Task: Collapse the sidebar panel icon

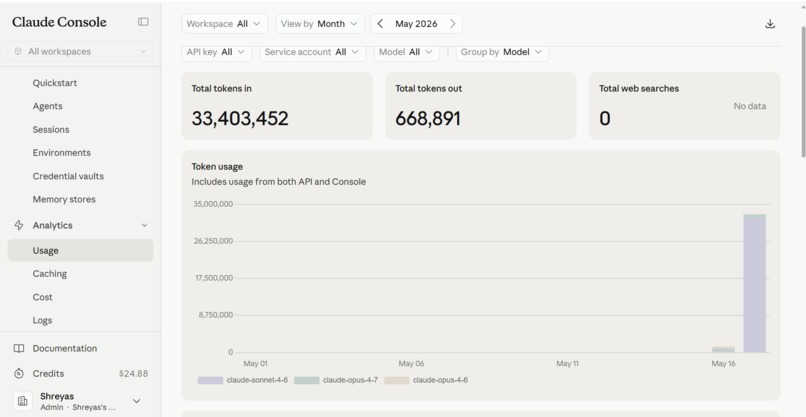Action: pos(143,22)
